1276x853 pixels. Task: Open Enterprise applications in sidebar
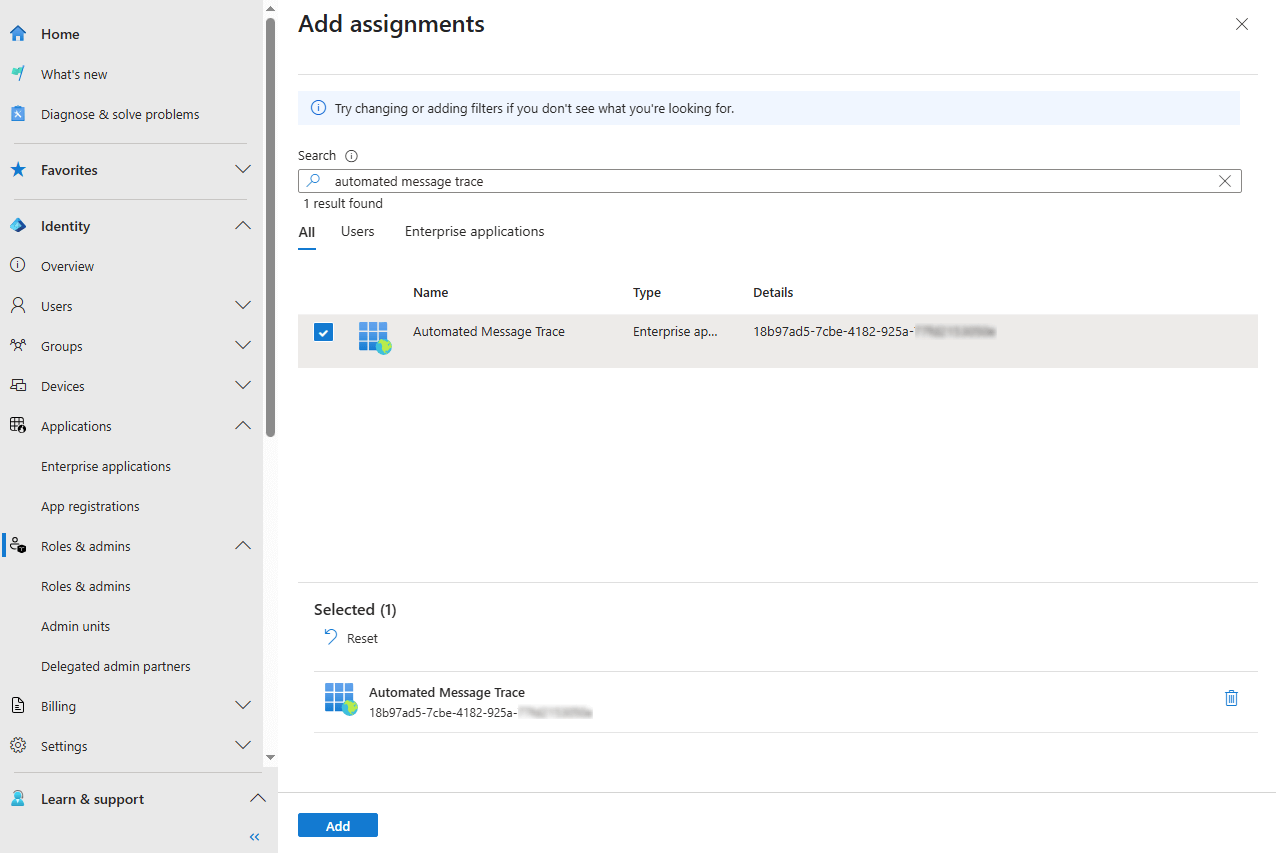tap(106, 466)
